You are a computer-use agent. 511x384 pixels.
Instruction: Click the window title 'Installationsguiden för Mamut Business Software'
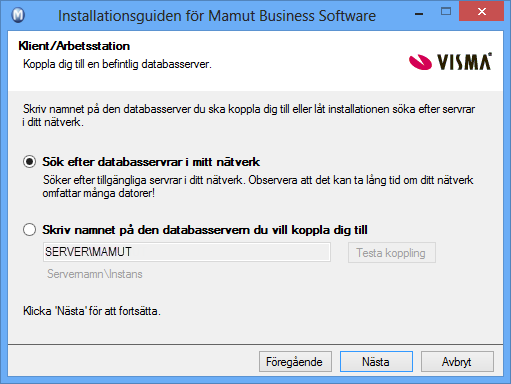[217, 16]
